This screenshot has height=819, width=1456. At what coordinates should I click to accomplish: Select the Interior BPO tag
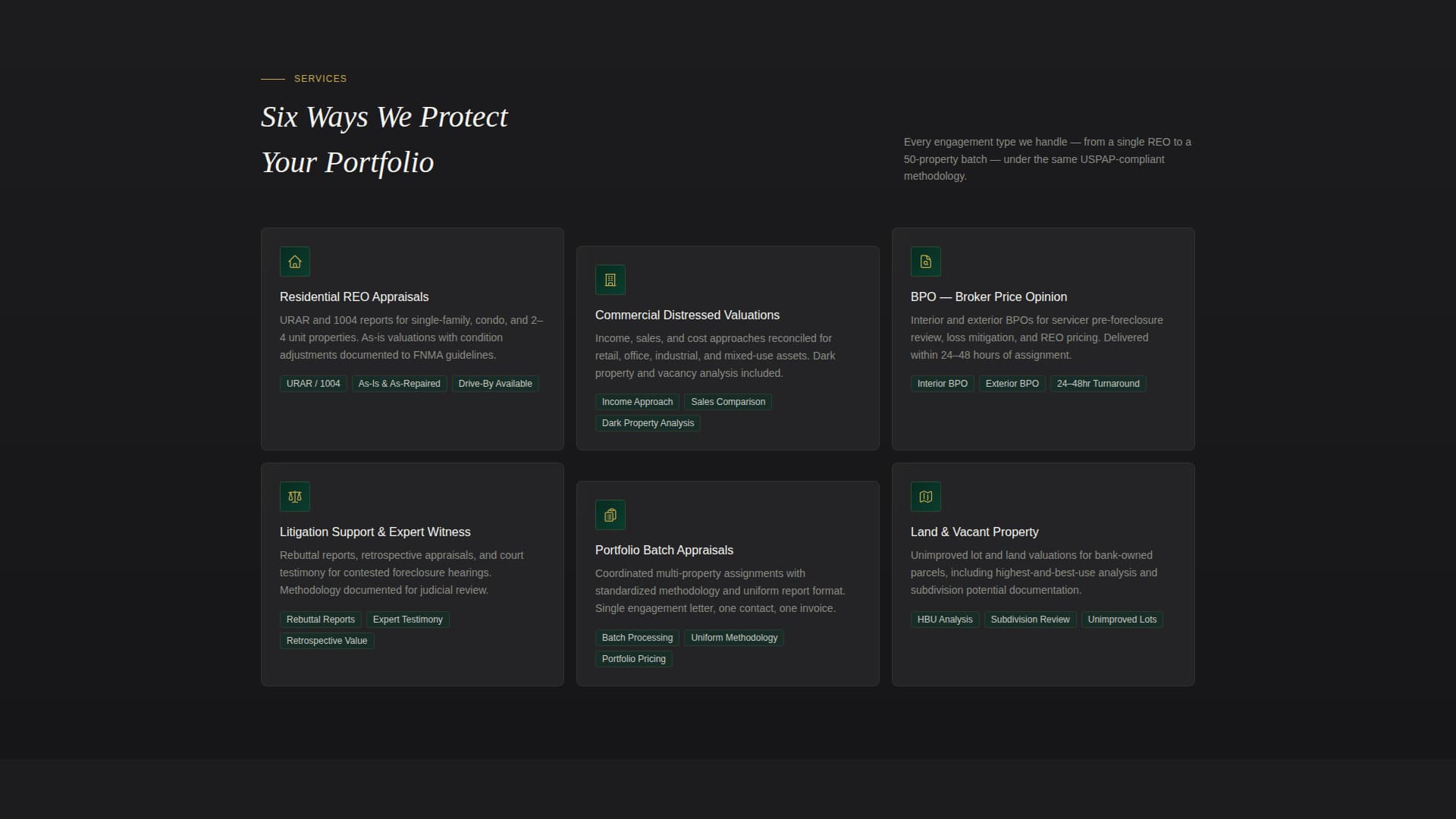tap(942, 383)
